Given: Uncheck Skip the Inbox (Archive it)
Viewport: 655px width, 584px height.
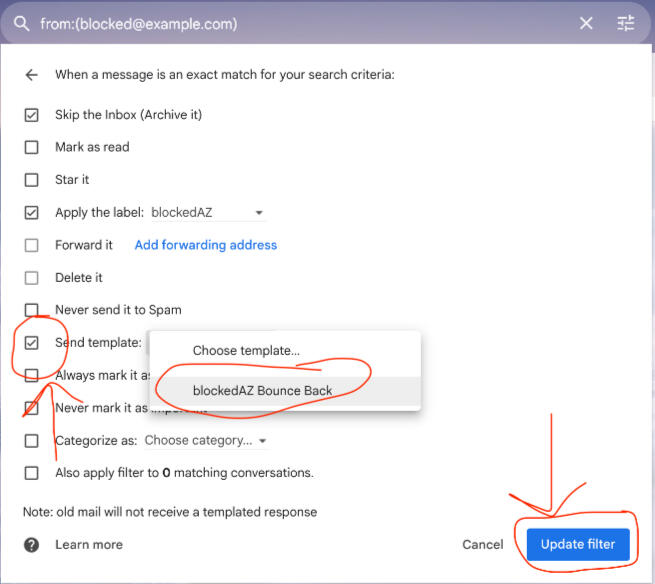Looking at the screenshot, I should [32, 115].
